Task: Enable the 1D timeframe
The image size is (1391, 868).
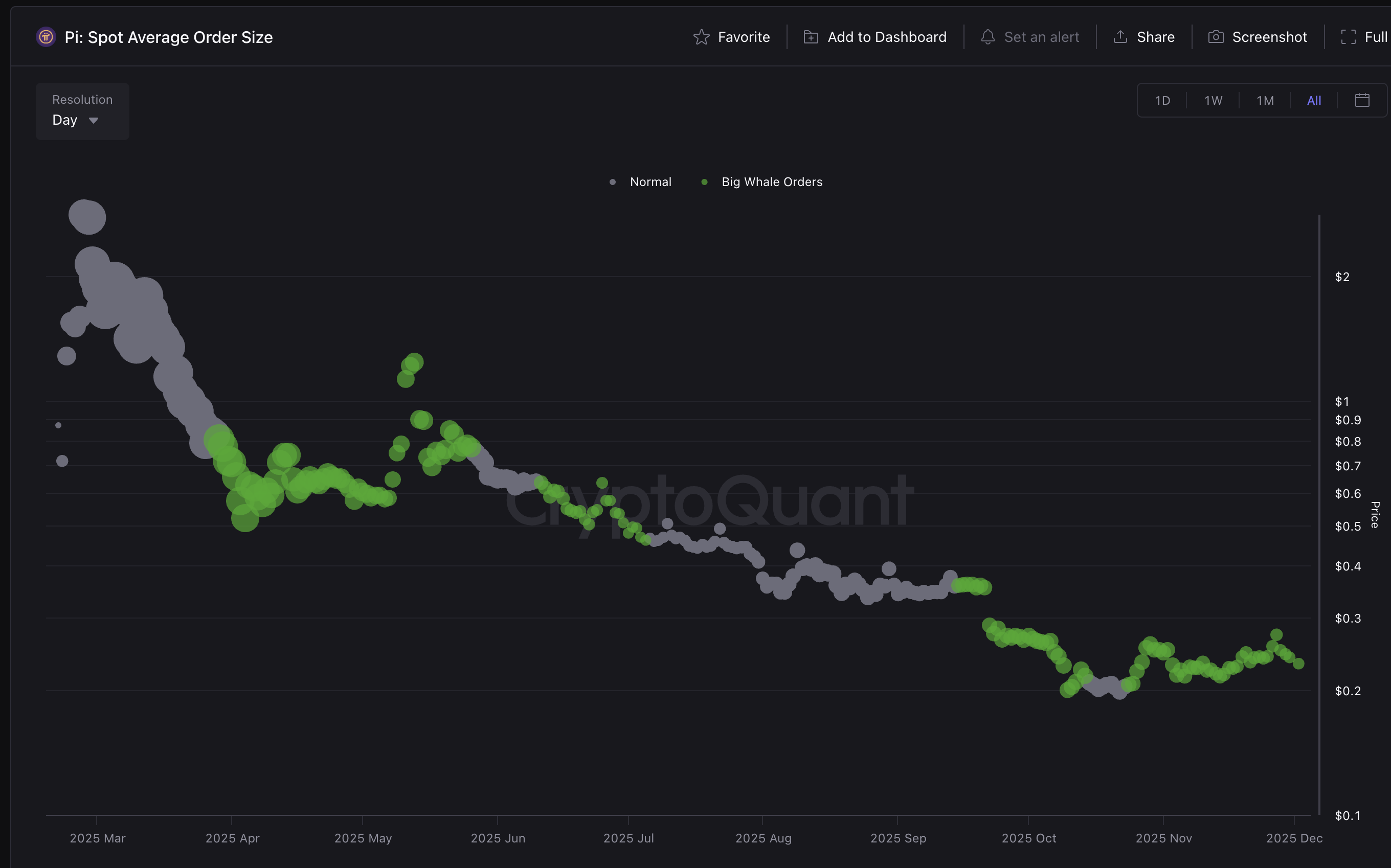Action: pos(1163,100)
